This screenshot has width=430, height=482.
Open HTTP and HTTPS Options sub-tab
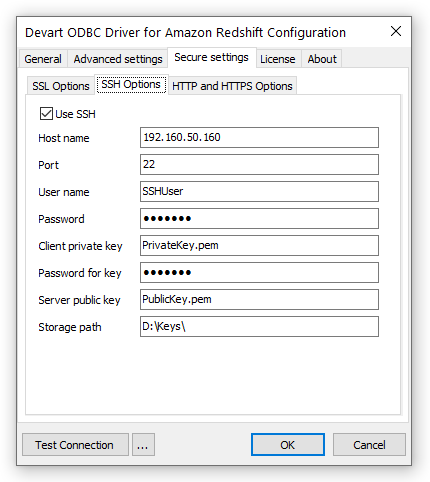[232, 86]
